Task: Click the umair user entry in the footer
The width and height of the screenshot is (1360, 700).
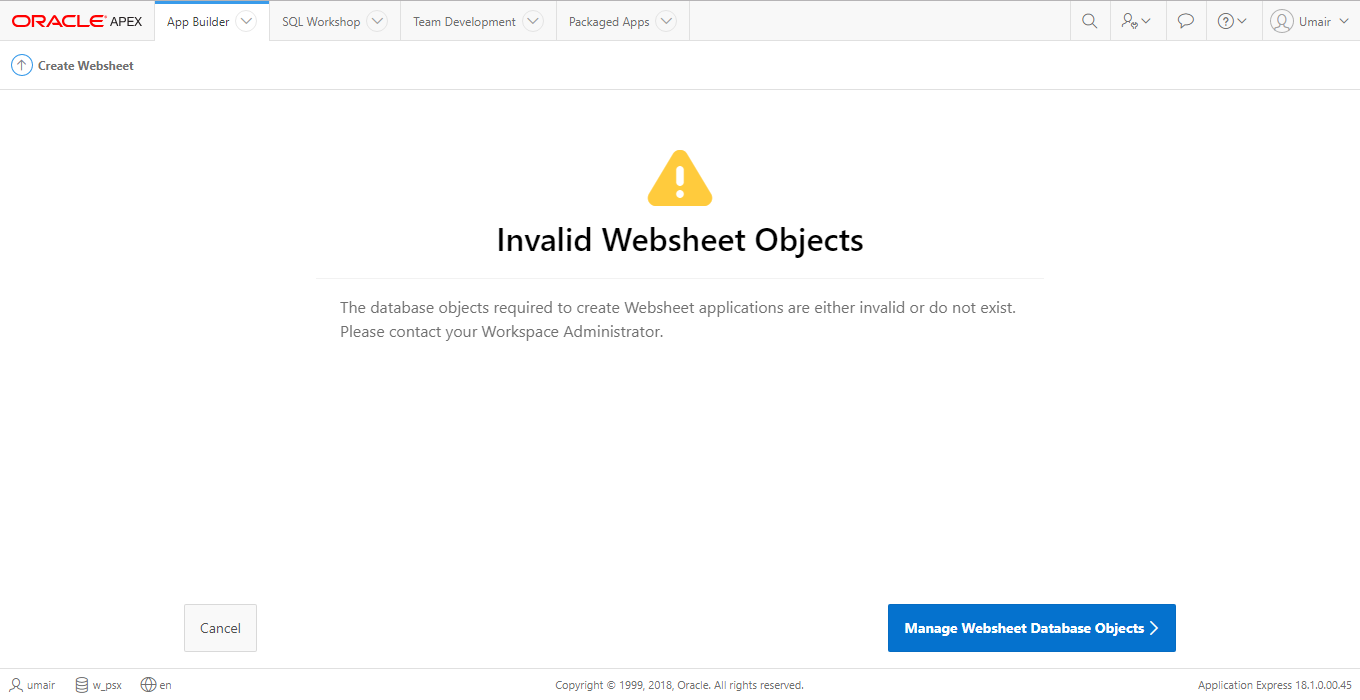Action: click(33, 685)
